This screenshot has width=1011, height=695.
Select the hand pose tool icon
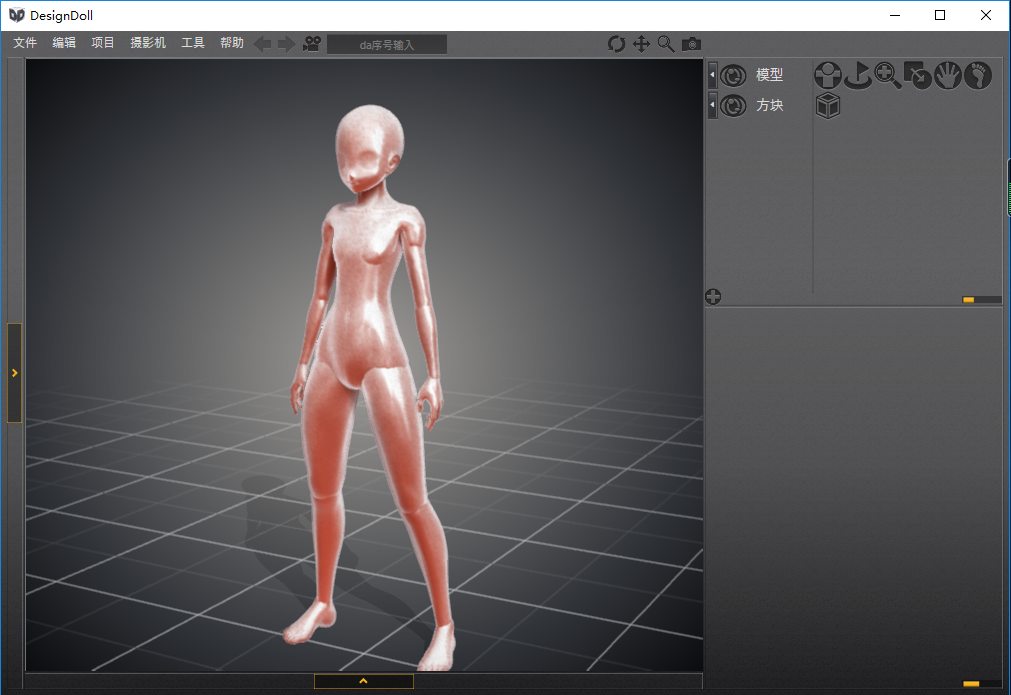[947, 75]
